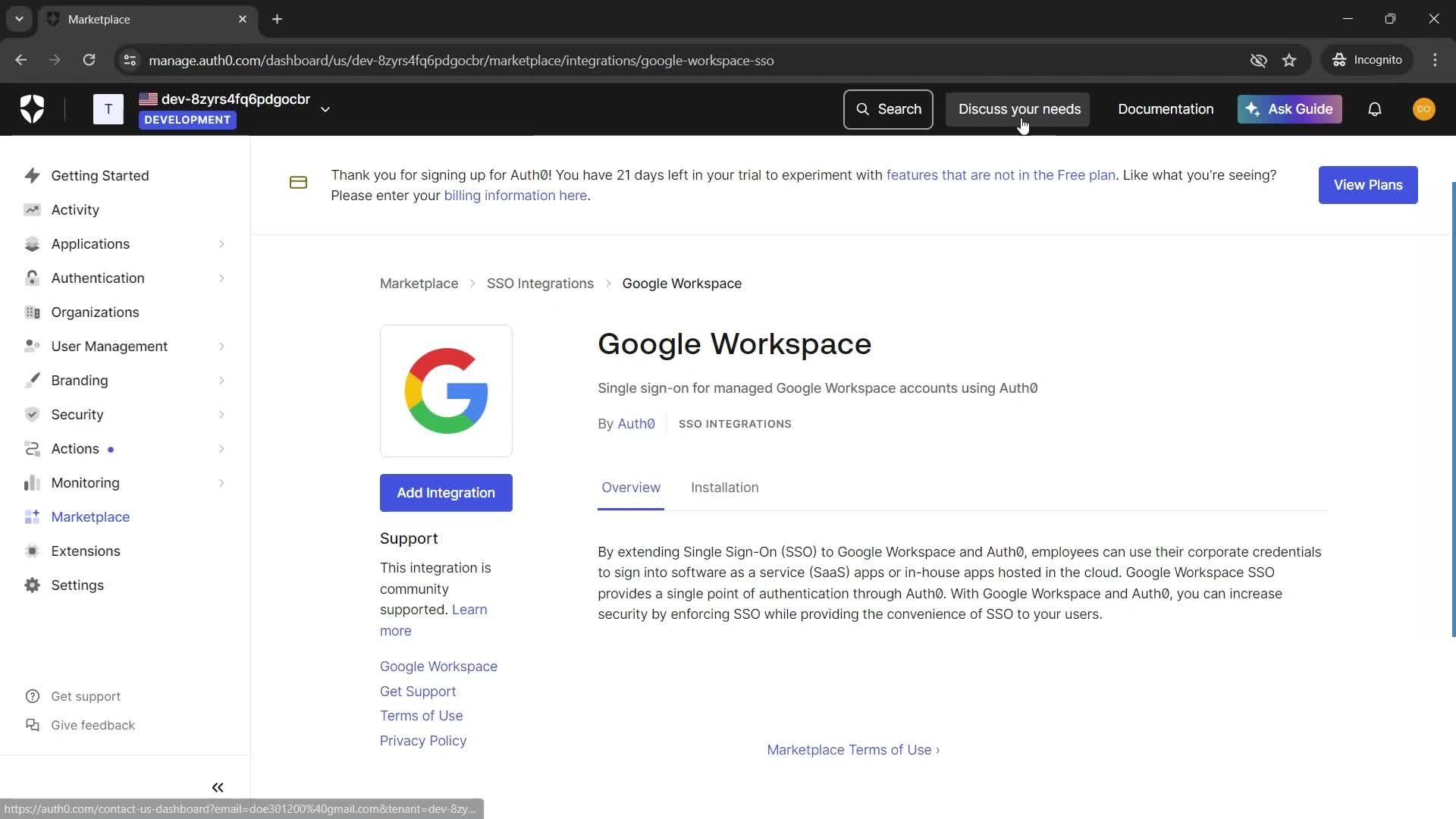Click the Google Workspace logo thumbnail
The height and width of the screenshot is (819, 1456).
coord(446,391)
